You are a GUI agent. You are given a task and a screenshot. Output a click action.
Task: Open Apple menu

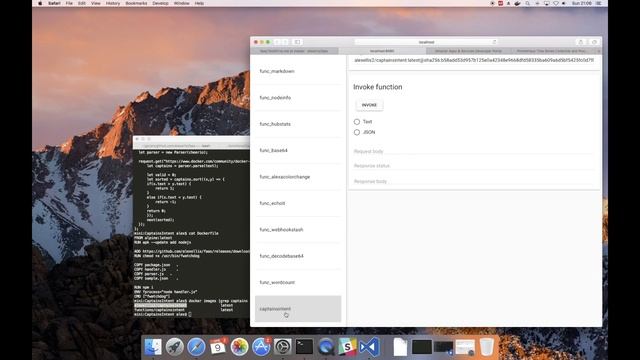coord(40,3)
